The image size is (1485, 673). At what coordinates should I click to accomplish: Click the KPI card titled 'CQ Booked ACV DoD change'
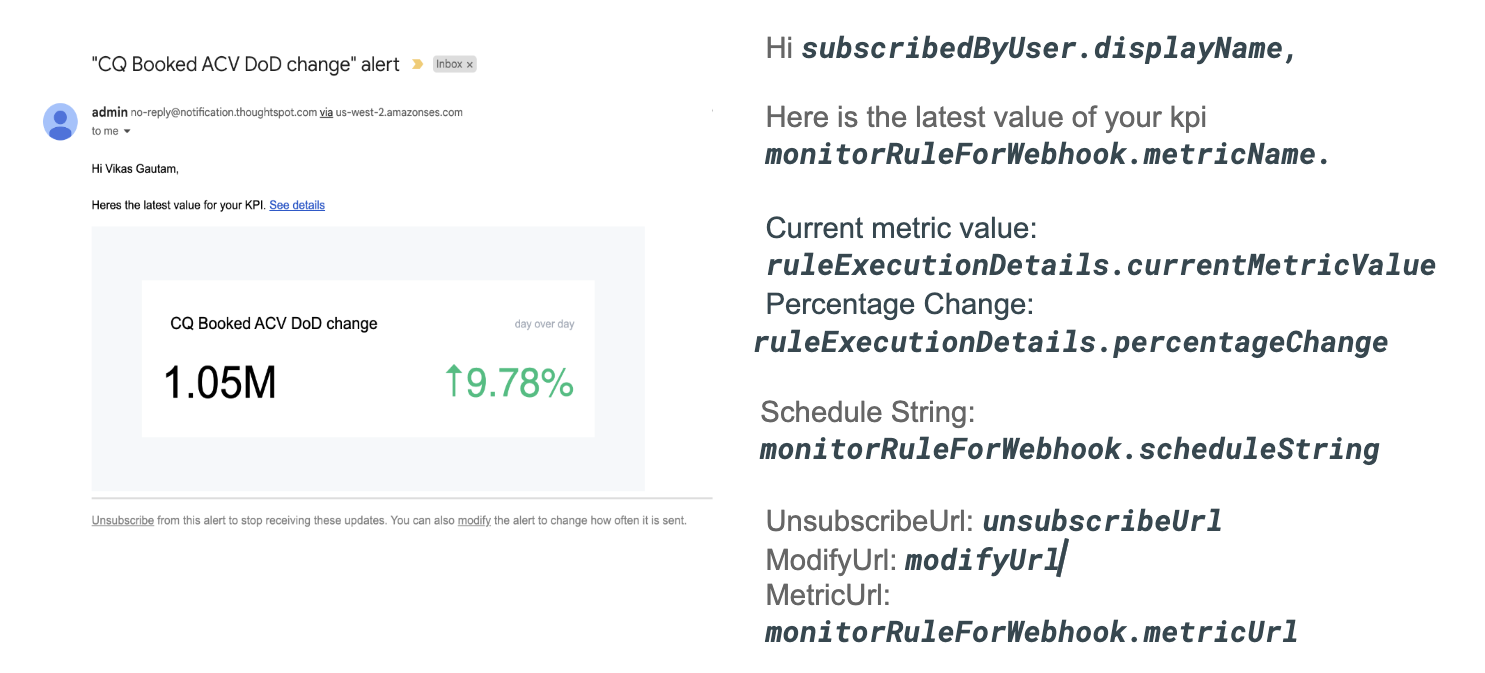(369, 360)
